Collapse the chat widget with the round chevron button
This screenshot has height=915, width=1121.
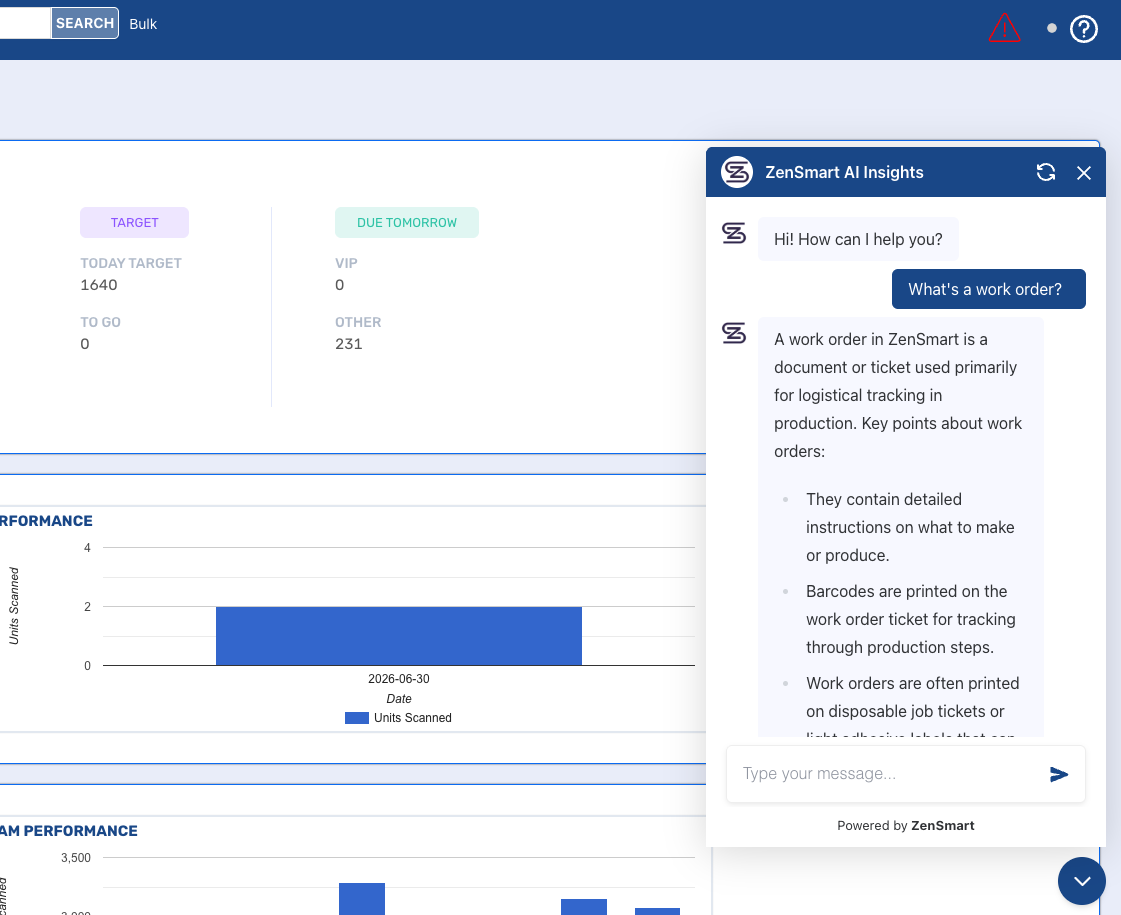[x=1082, y=881]
